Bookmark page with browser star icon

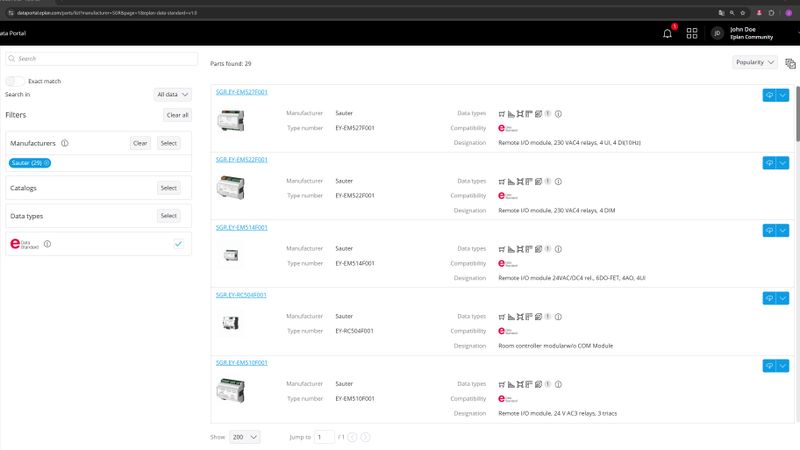pos(743,13)
